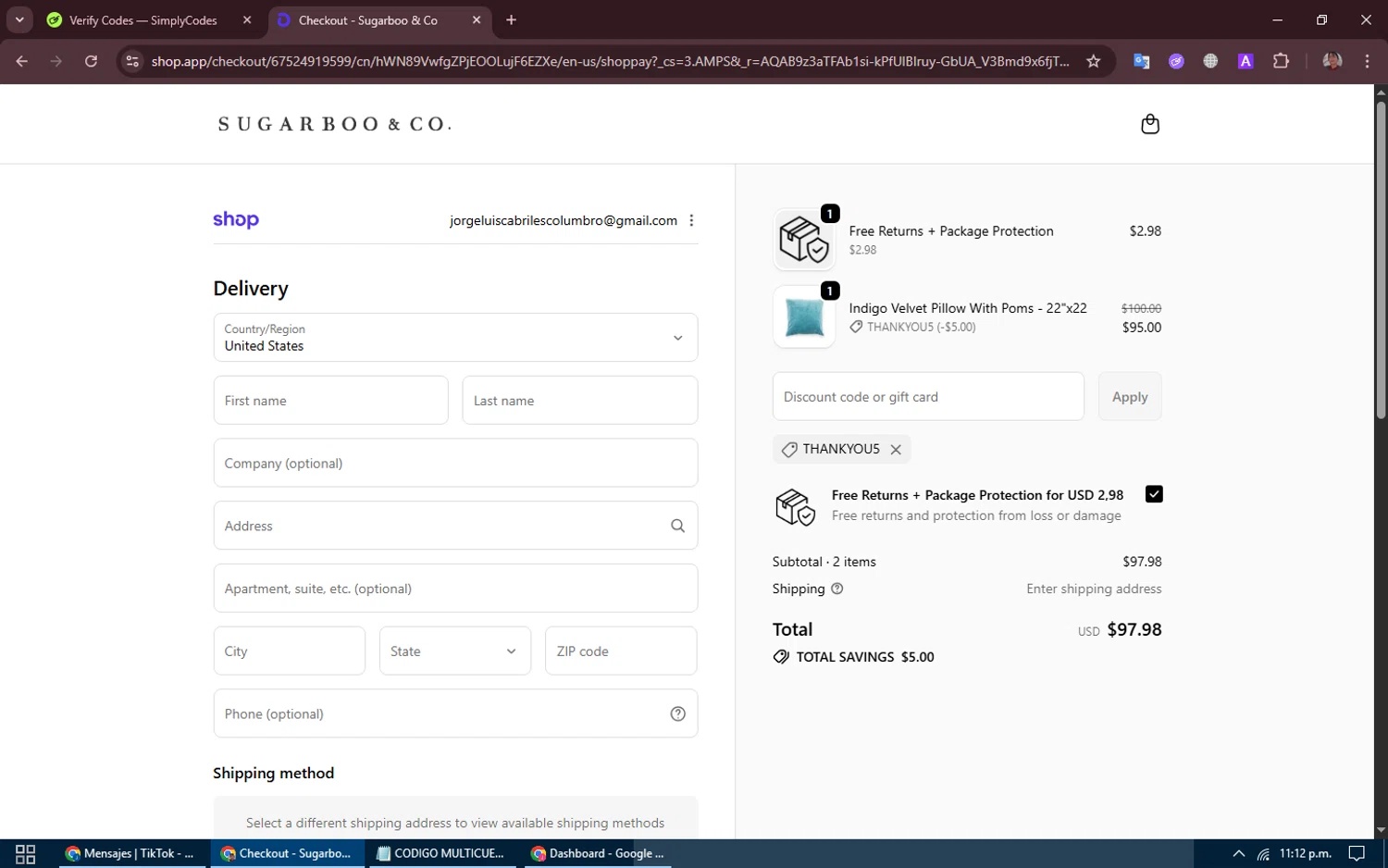1388x868 pixels.
Task: Click the Discount code or gift card field
Action: click(x=928, y=396)
